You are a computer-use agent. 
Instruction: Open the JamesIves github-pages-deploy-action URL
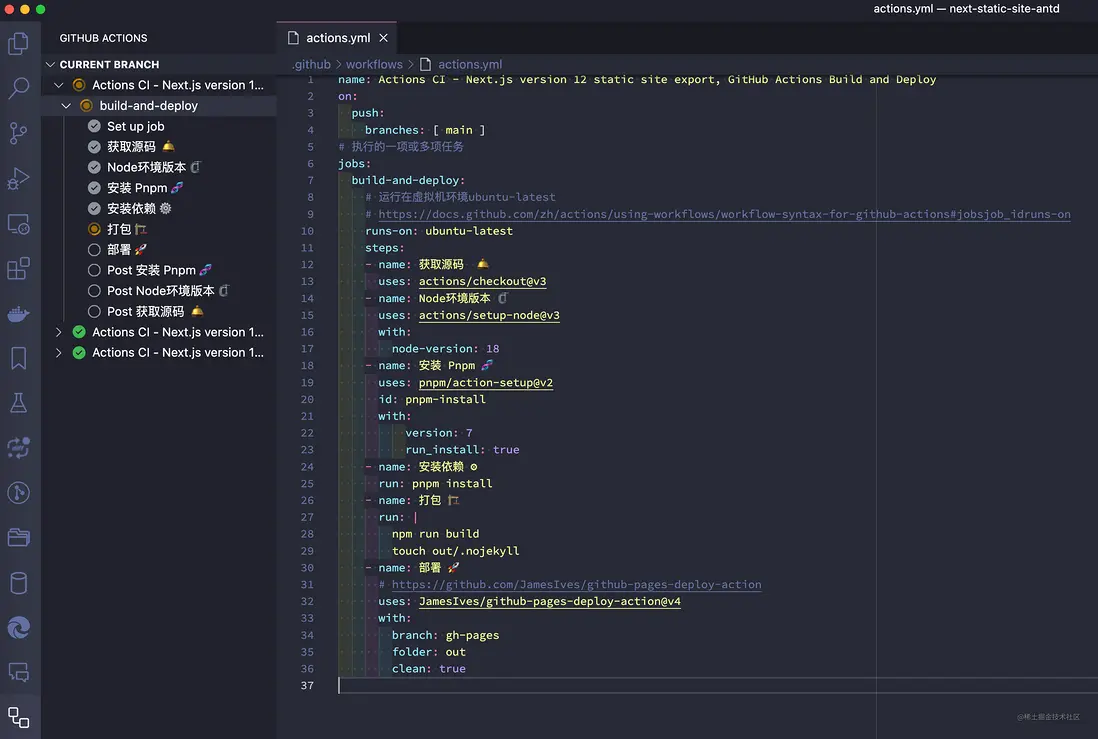coord(576,584)
